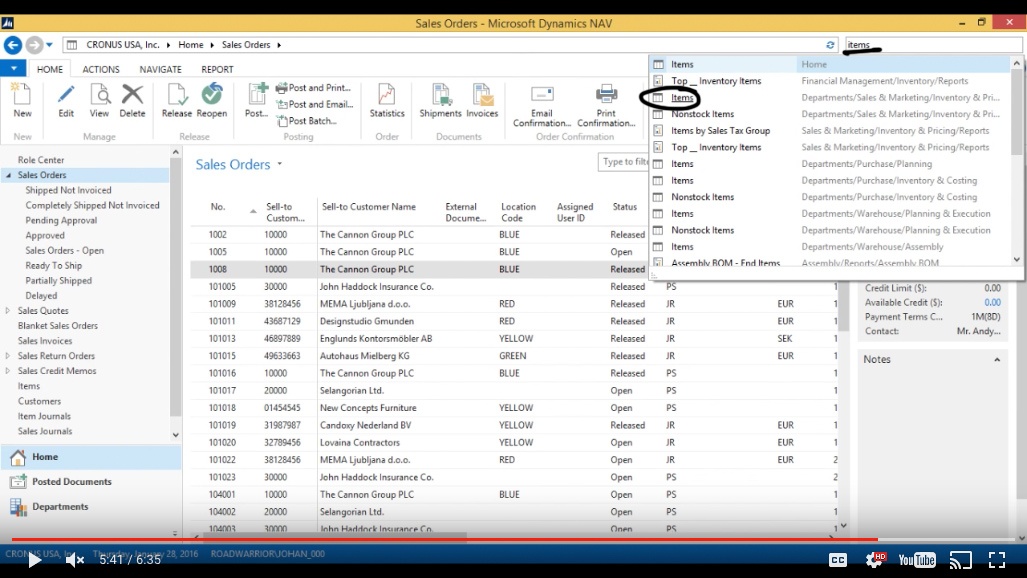Click CRONUS USA, Inc. in address bar

pos(123,45)
